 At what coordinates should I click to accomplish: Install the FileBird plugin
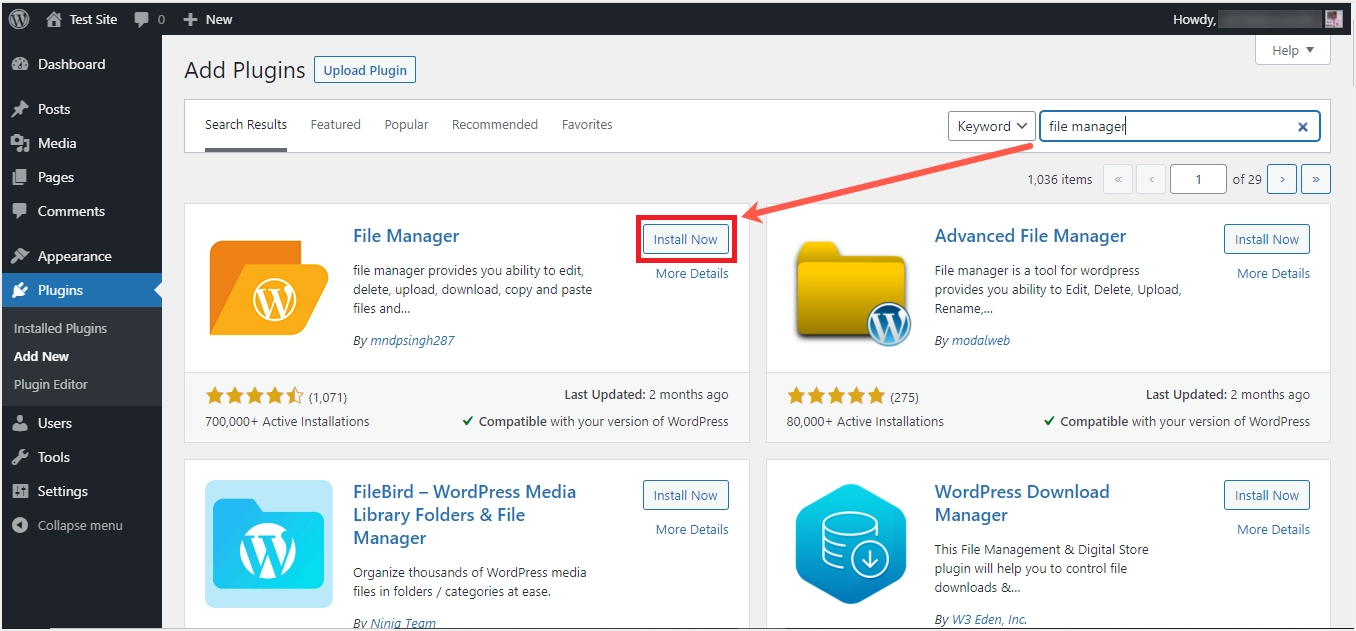(x=686, y=495)
